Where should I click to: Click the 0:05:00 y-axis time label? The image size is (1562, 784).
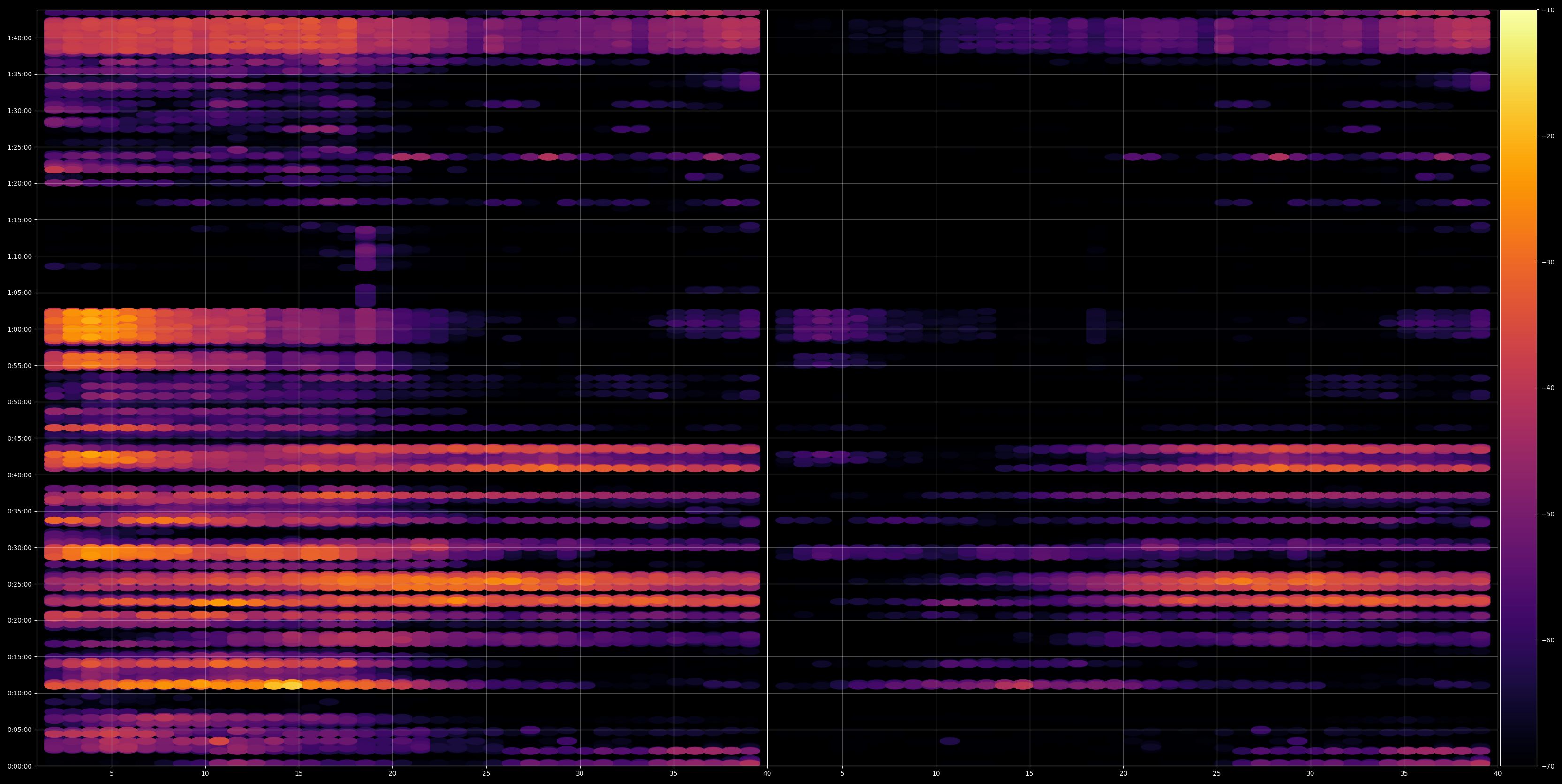tap(19, 730)
